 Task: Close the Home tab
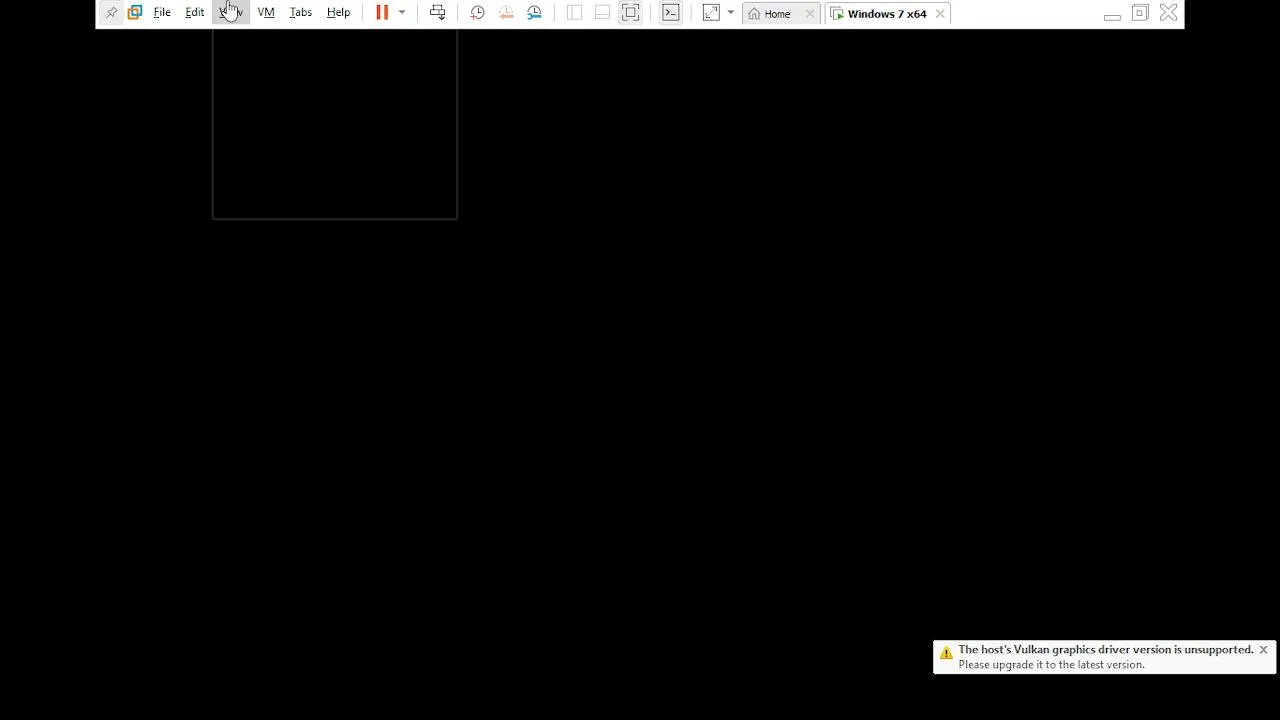click(x=810, y=14)
